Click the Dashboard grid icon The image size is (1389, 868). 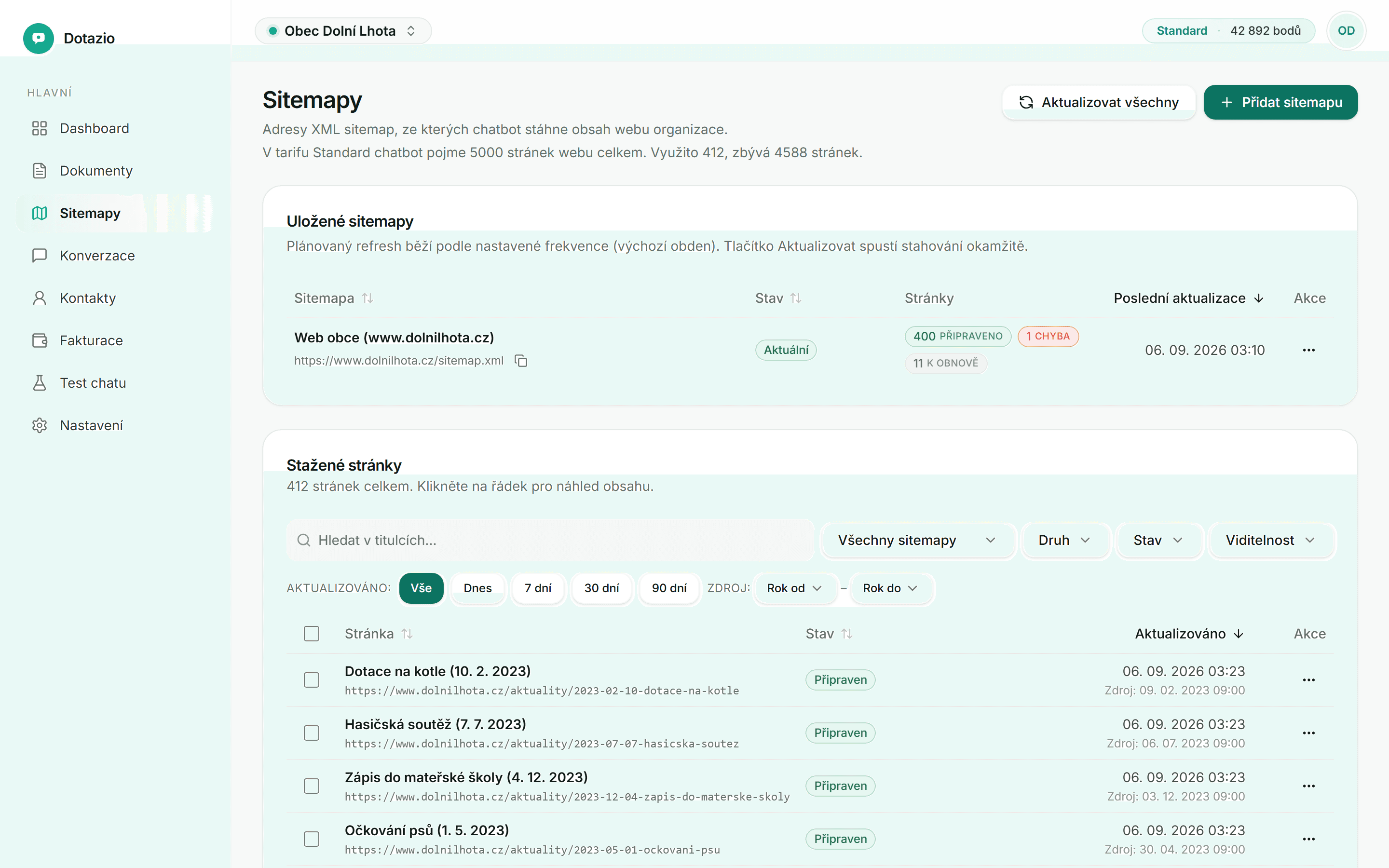click(40, 128)
